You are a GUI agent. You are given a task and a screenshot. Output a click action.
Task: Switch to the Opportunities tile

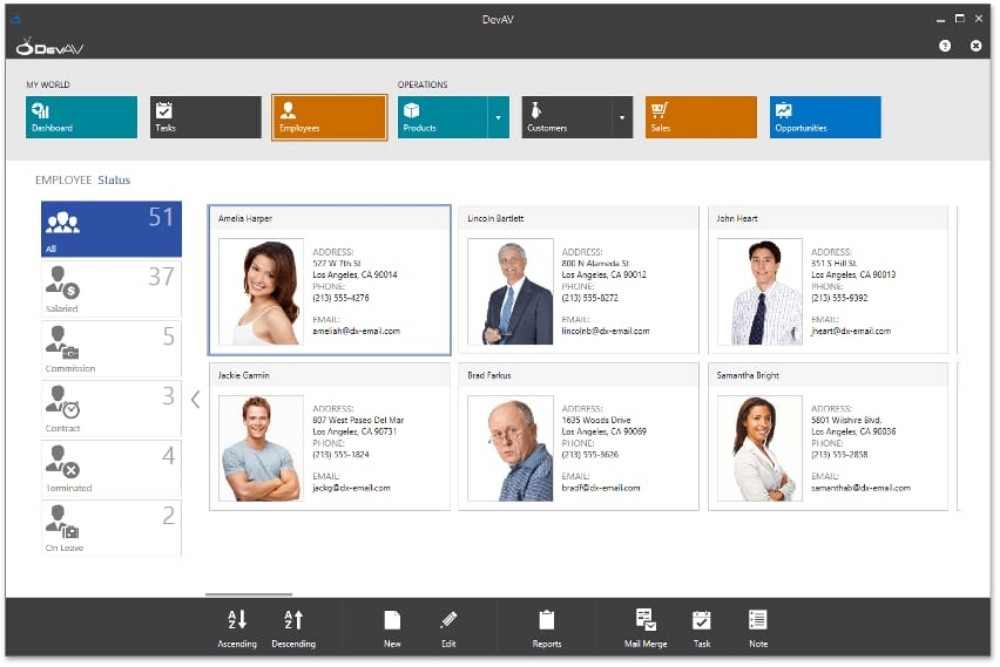point(825,117)
